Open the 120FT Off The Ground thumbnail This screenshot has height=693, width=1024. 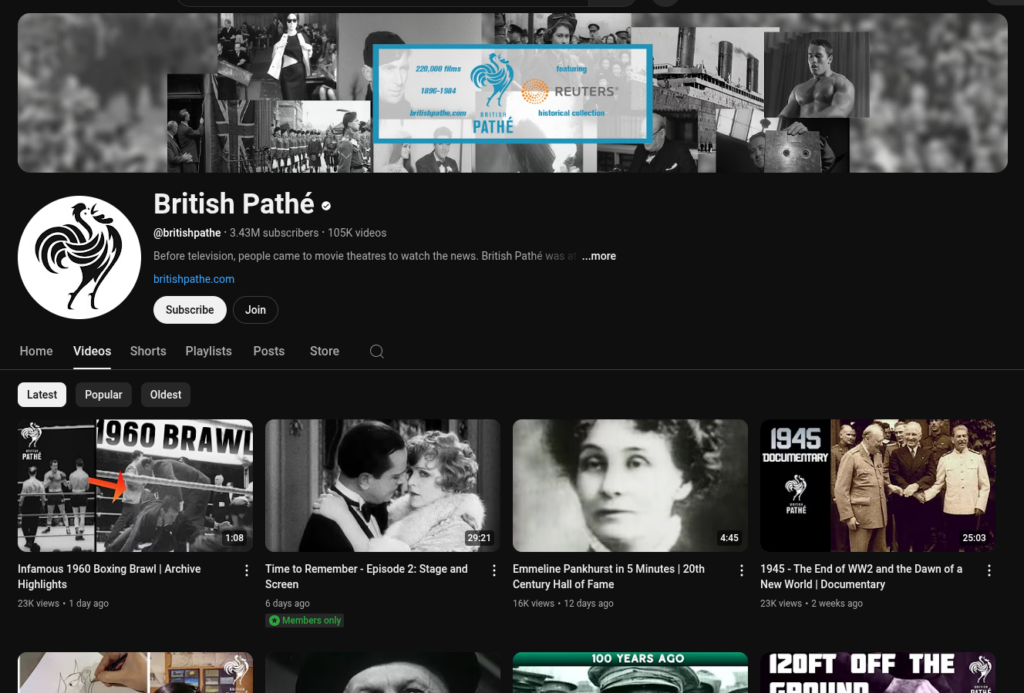(878, 672)
